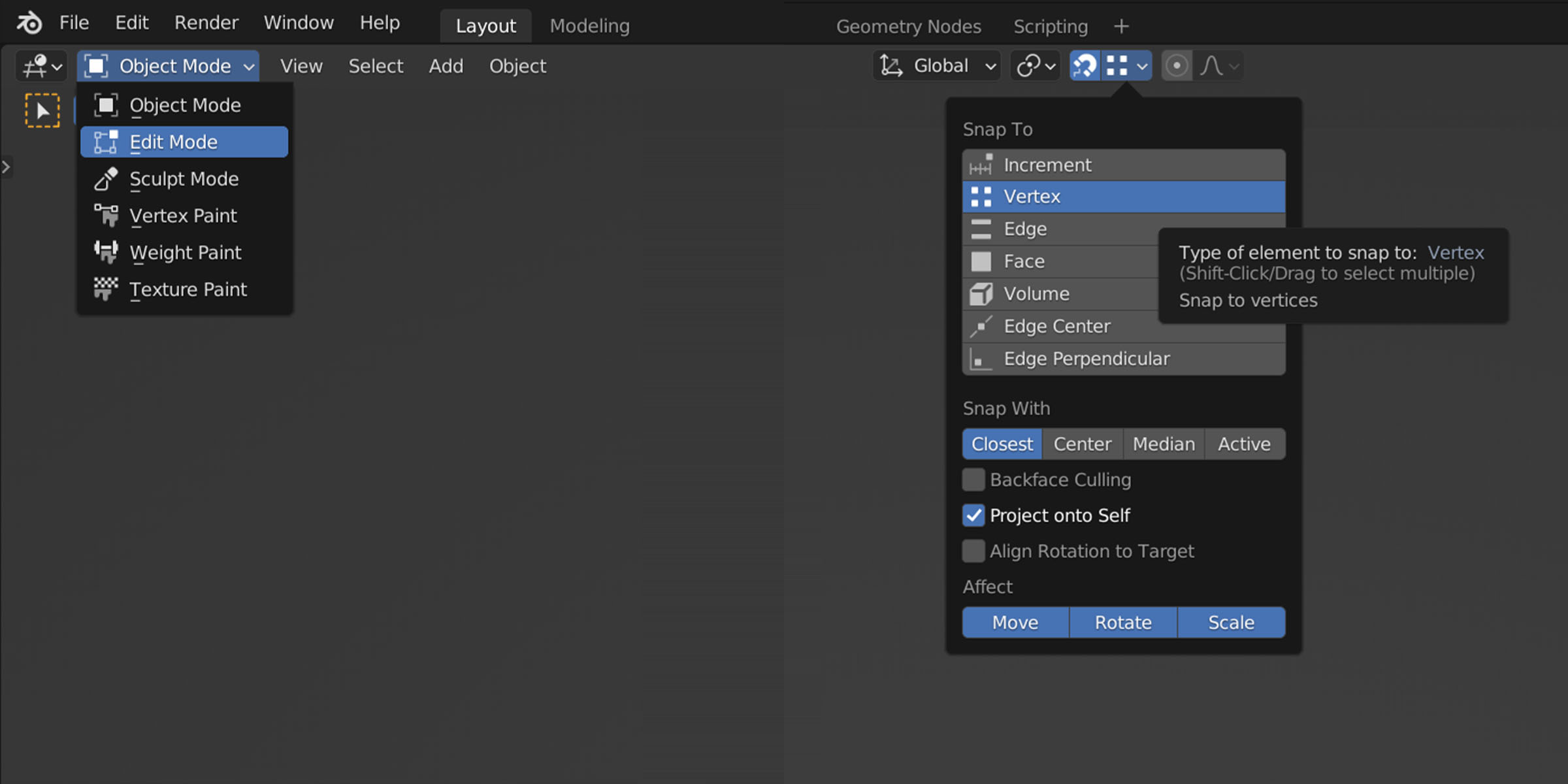The width and height of the screenshot is (1568, 784).
Task: Set Snap With to Median
Action: (x=1164, y=444)
